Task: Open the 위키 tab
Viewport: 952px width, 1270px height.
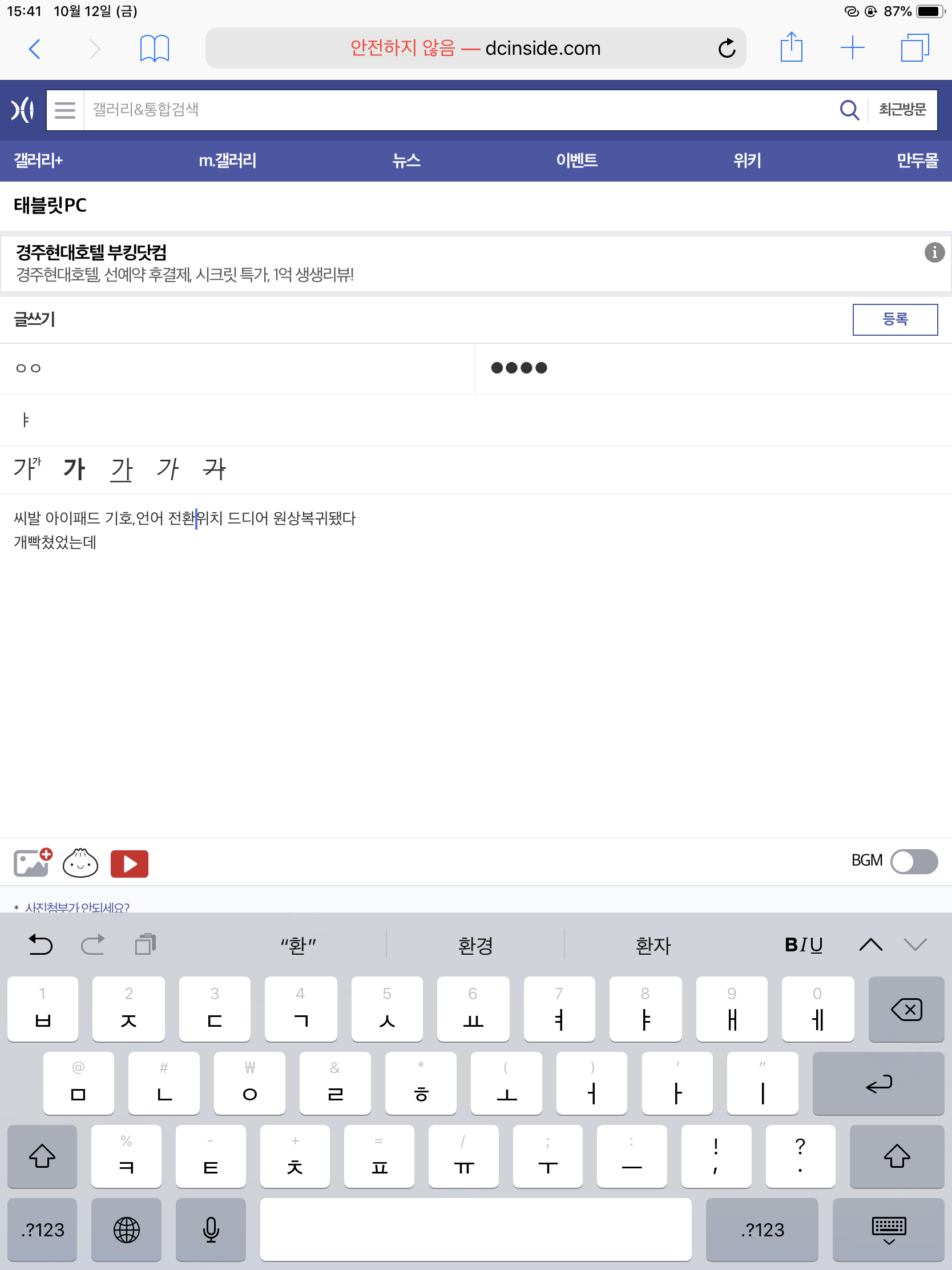Action: (747, 160)
